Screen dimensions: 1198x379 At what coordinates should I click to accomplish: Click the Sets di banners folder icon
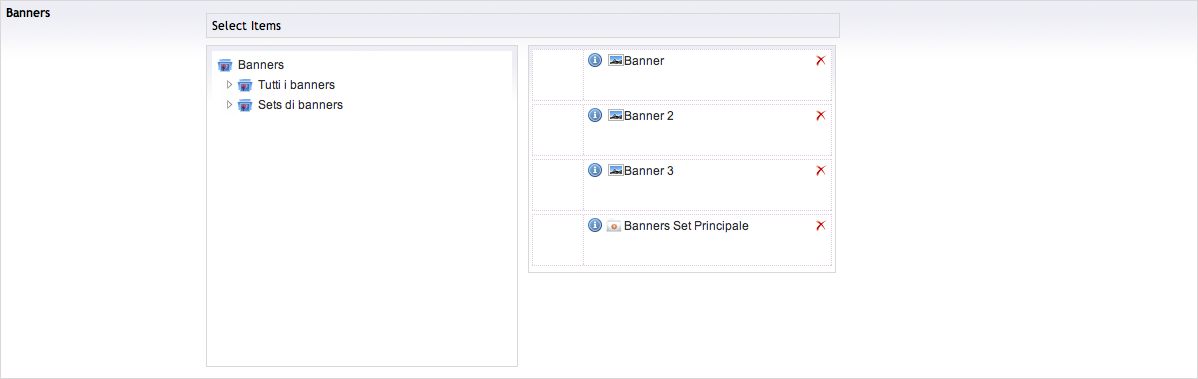[x=244, y=105]
